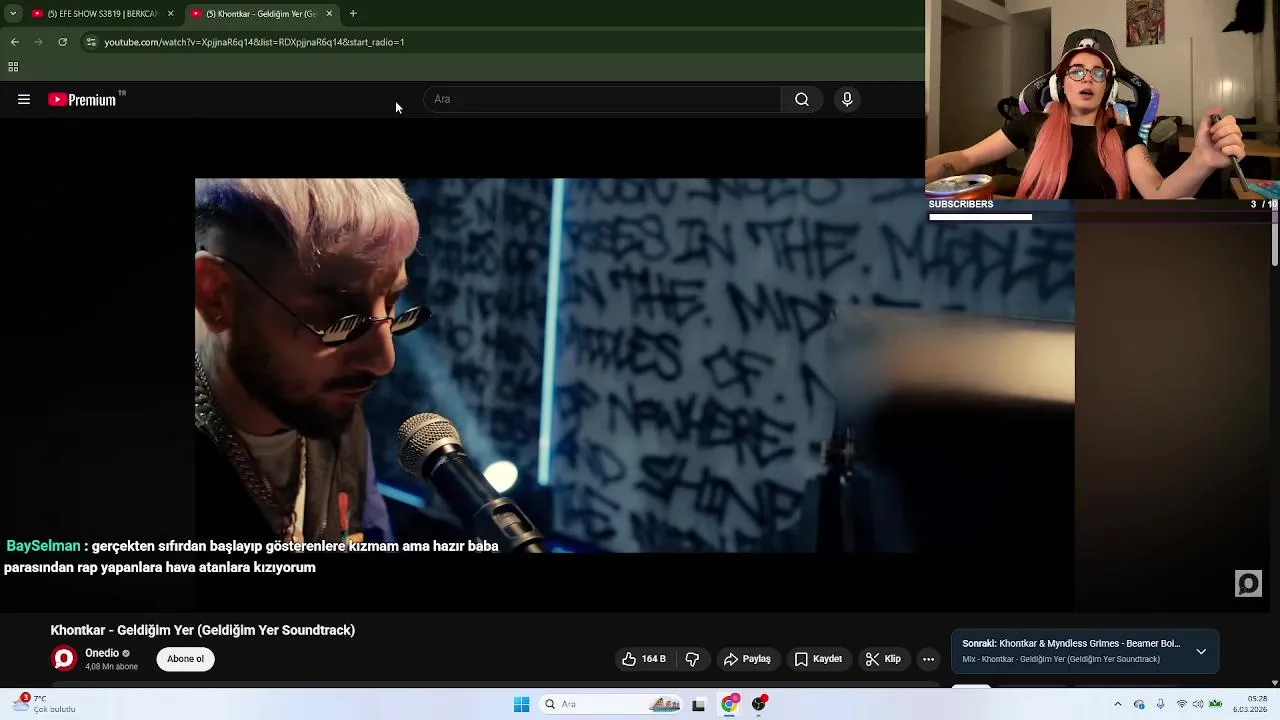This screenshot has height=720, width=1280.
Task: Subscribe to Onedio with Abone ol
Action: (x=185, y=659)
